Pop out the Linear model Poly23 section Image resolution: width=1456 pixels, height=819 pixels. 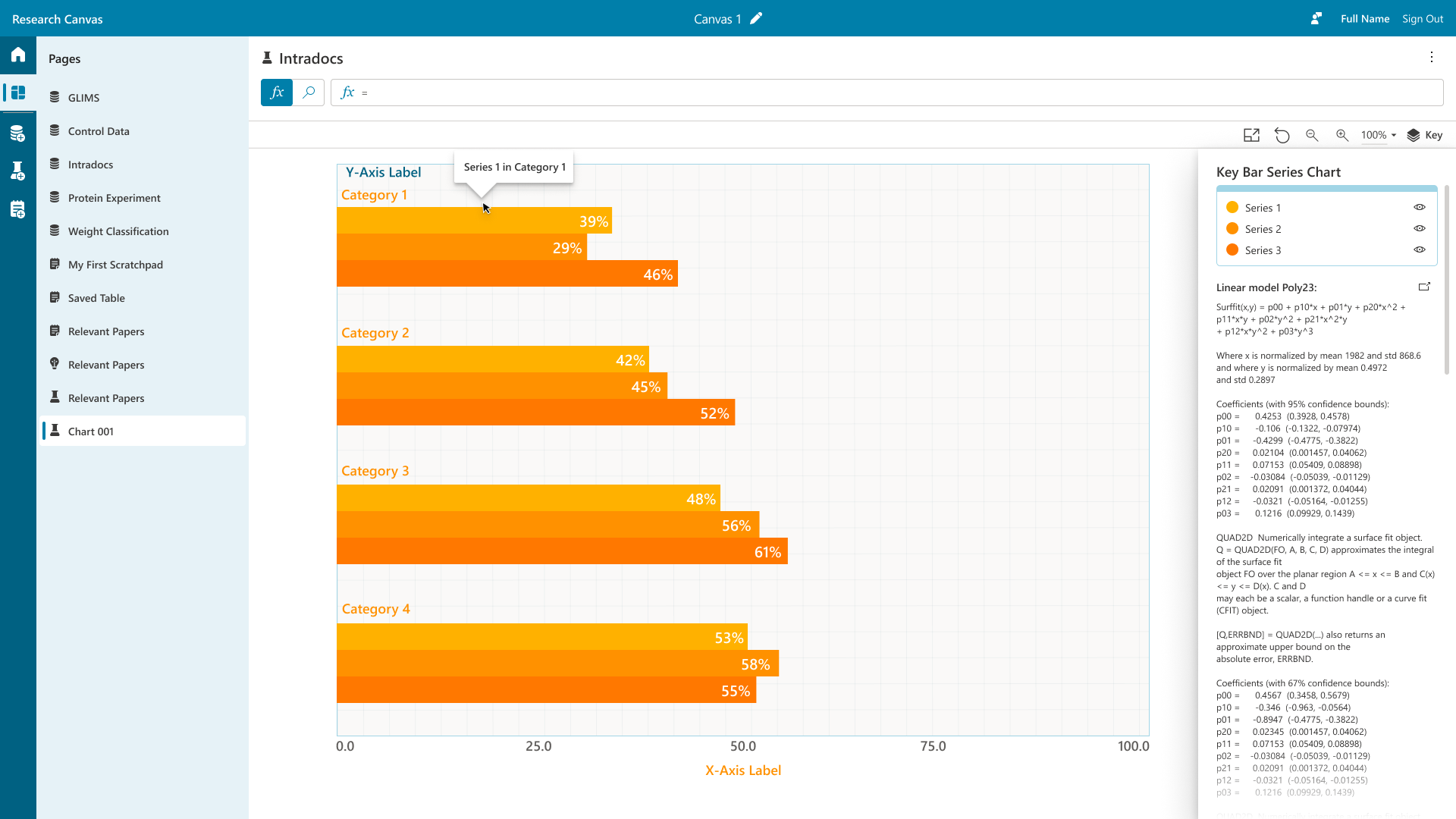(1424, 287)
